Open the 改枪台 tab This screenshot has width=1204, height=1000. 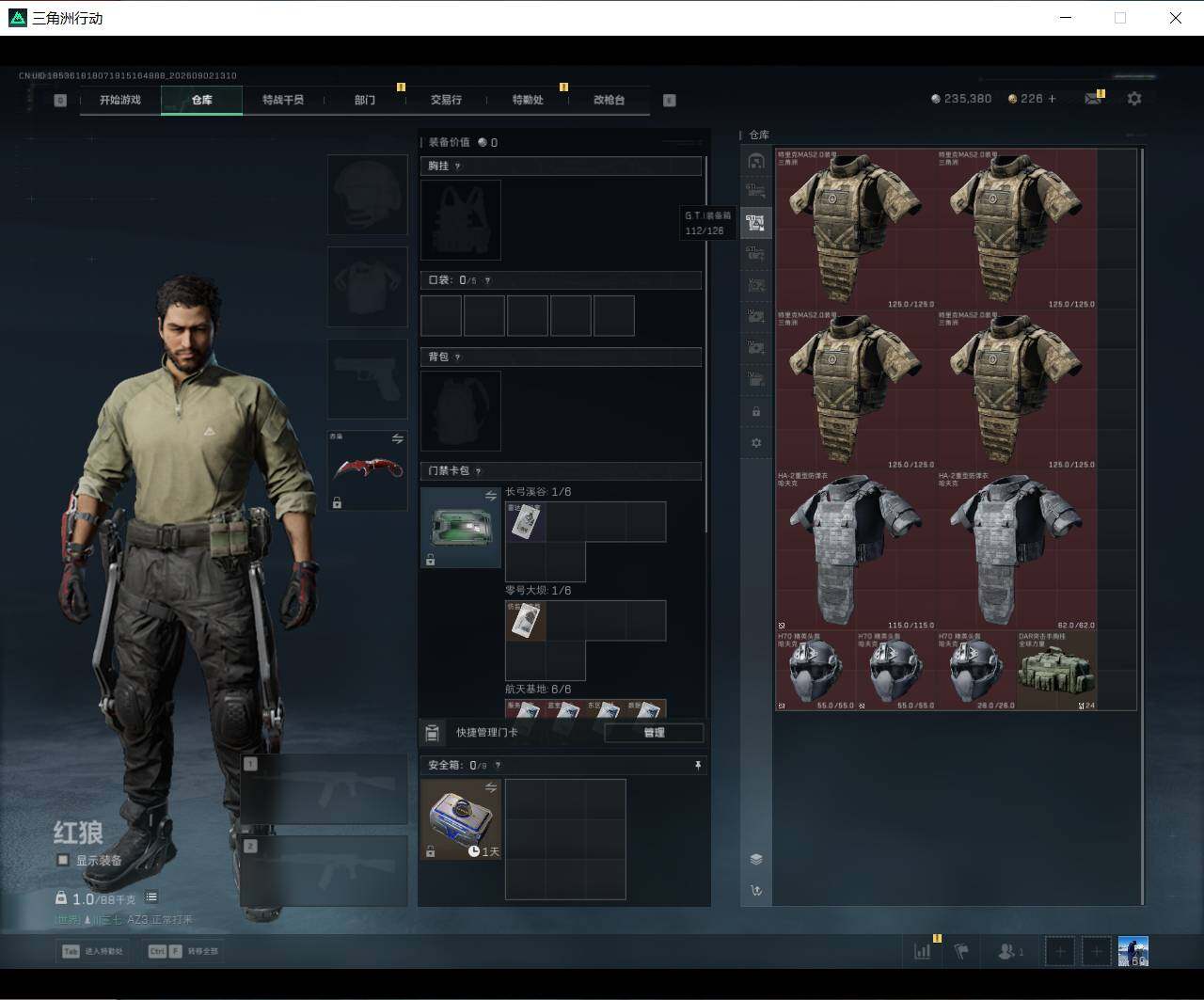609,100
